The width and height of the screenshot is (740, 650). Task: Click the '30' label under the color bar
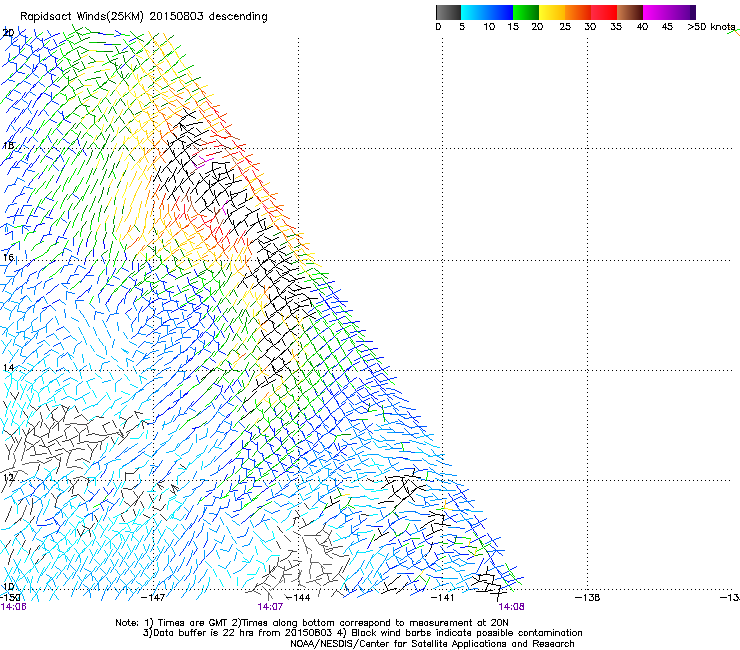(590, 27)
